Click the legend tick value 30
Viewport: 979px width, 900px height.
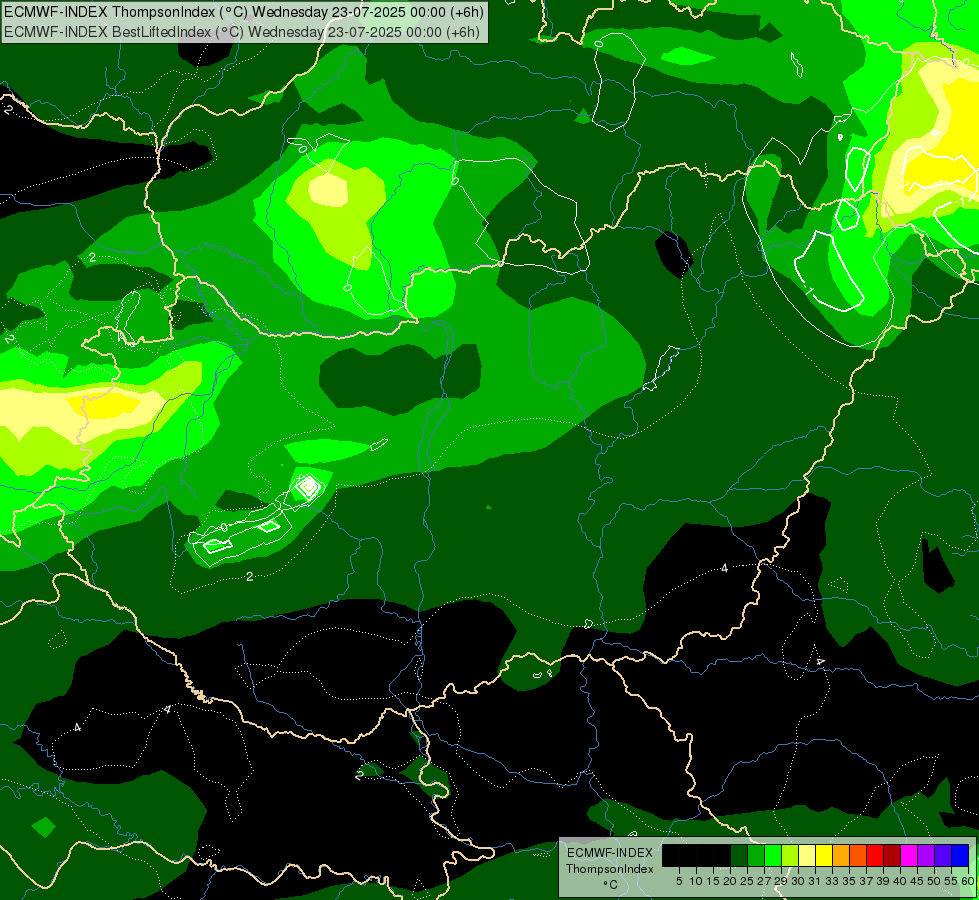[798, 881]
